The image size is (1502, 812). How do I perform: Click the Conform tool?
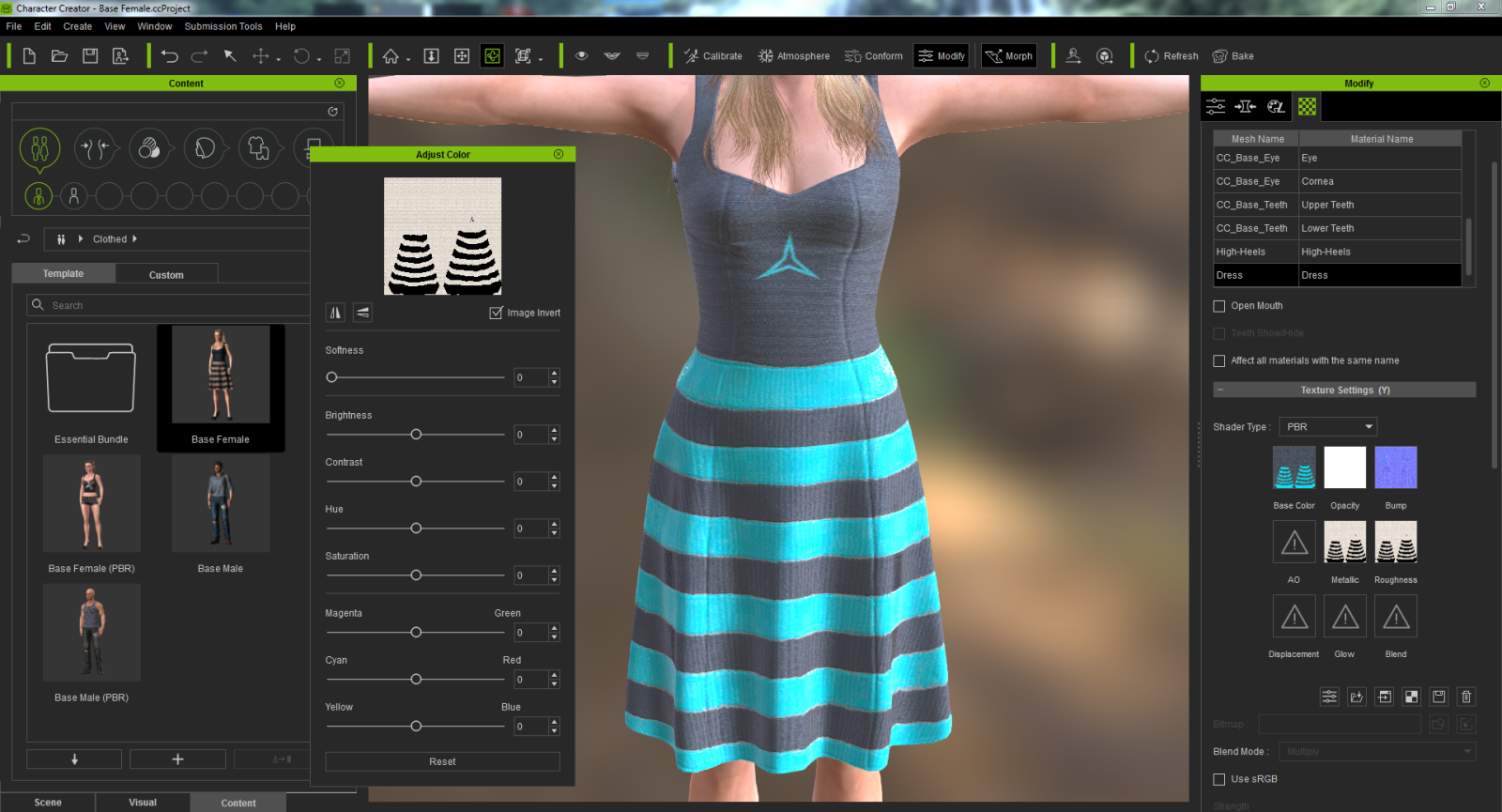click(x=873, y=56)
